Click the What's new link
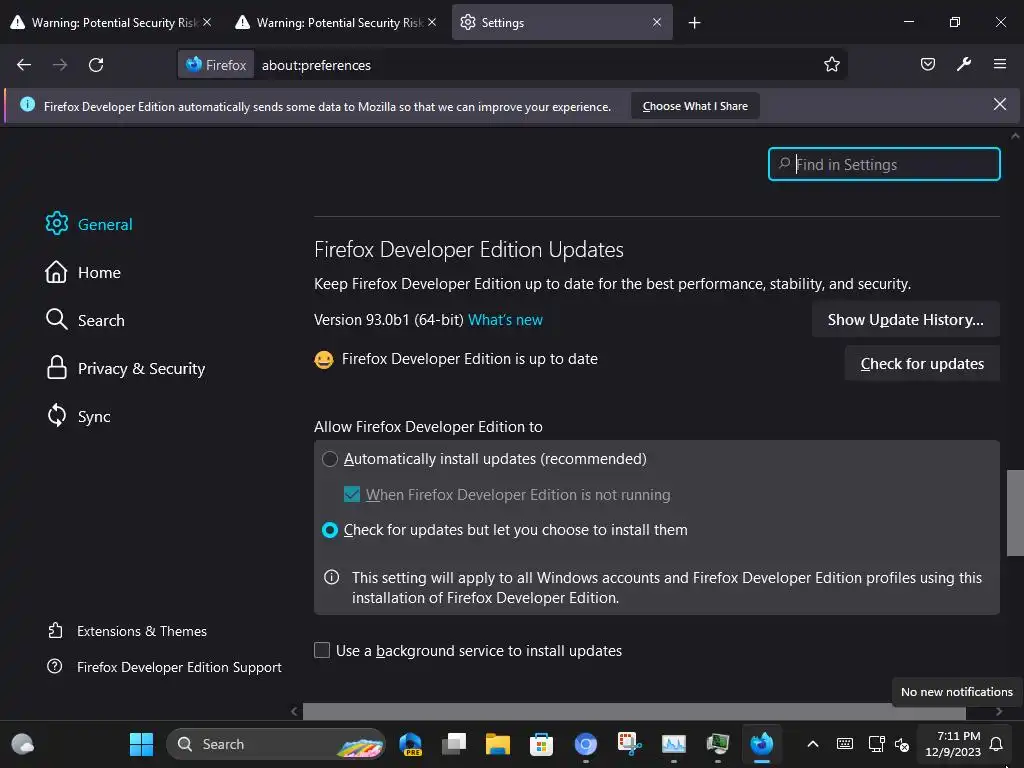This screenshot has width=1024, height=768. tap(505, 320)
